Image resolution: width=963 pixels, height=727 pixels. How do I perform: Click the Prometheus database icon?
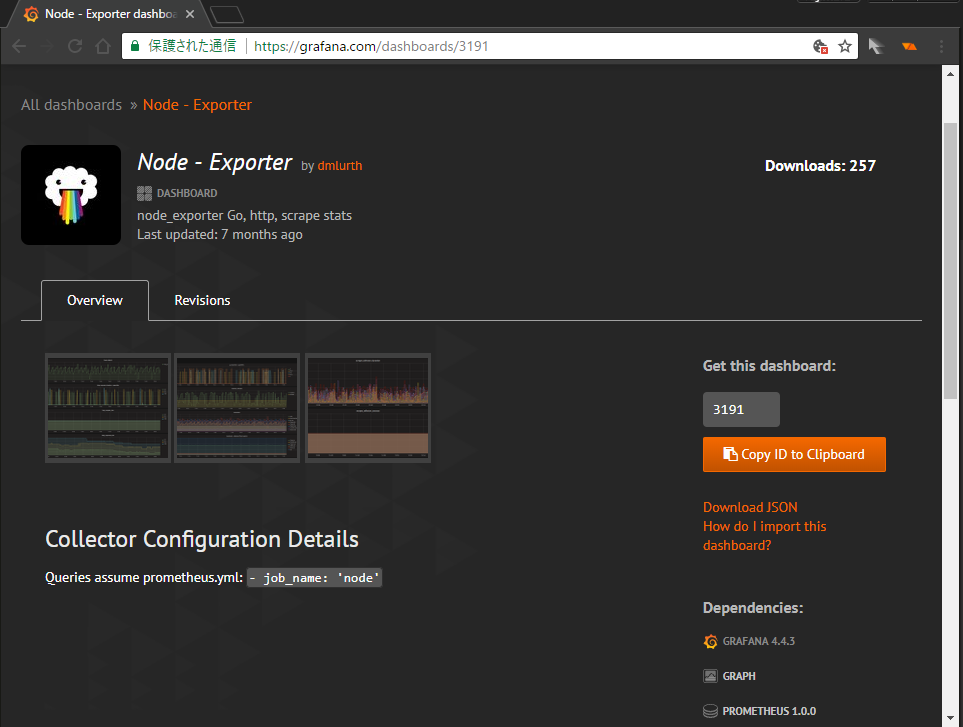[711, 711]
